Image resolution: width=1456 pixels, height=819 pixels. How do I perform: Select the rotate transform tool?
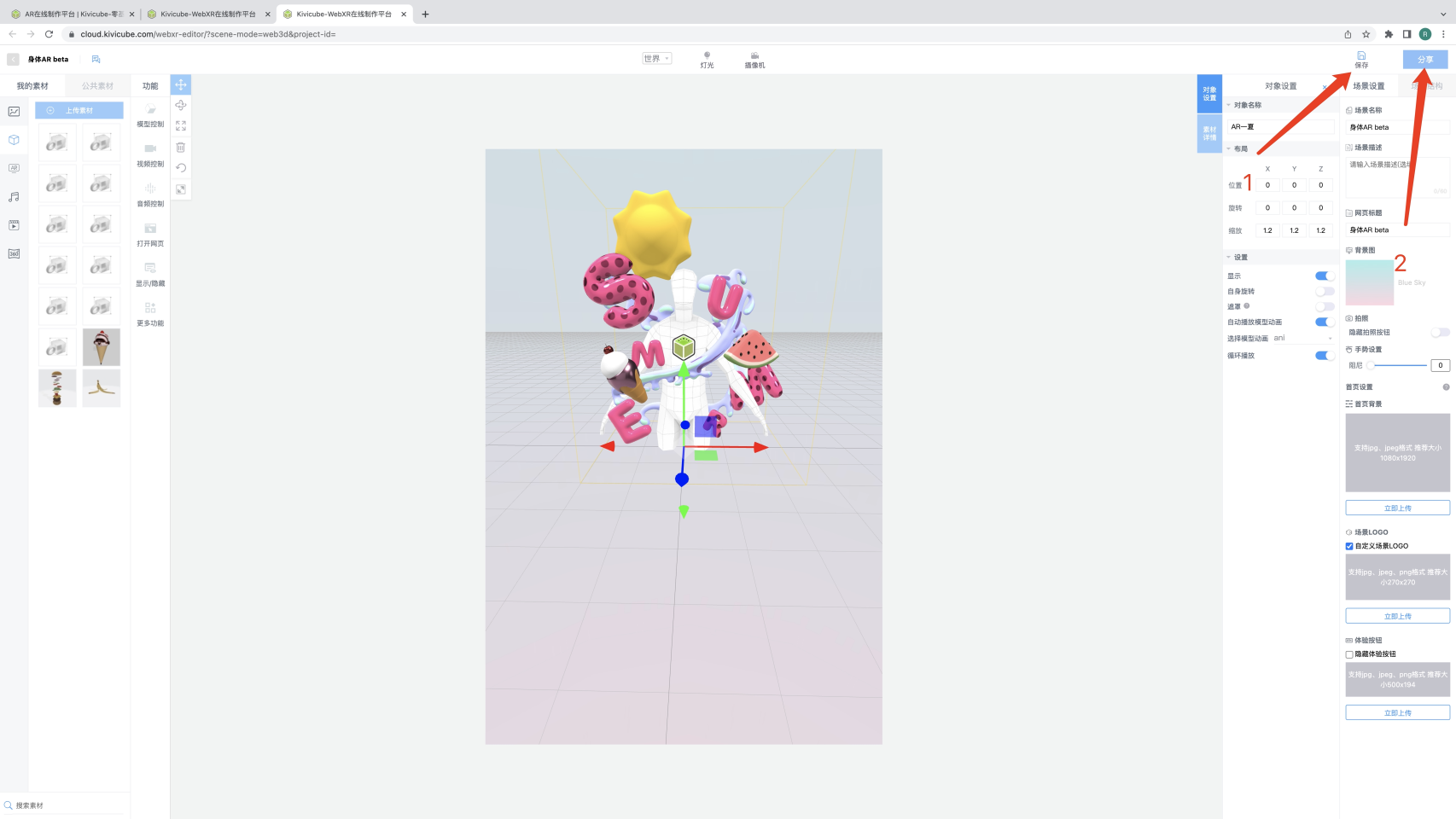181,105
